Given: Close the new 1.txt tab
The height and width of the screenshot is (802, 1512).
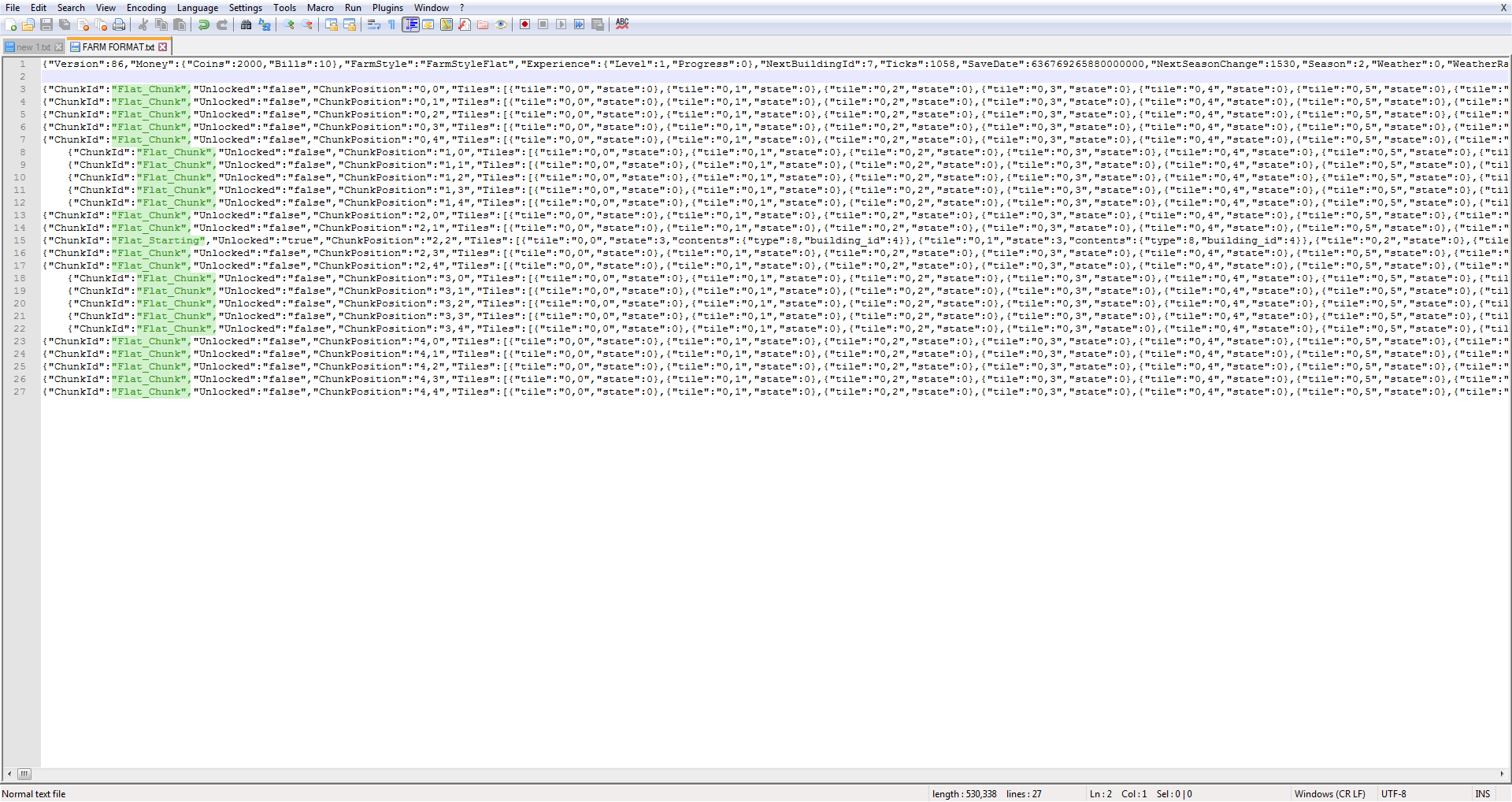Looking at the screenshot, I should coord(58,47).
